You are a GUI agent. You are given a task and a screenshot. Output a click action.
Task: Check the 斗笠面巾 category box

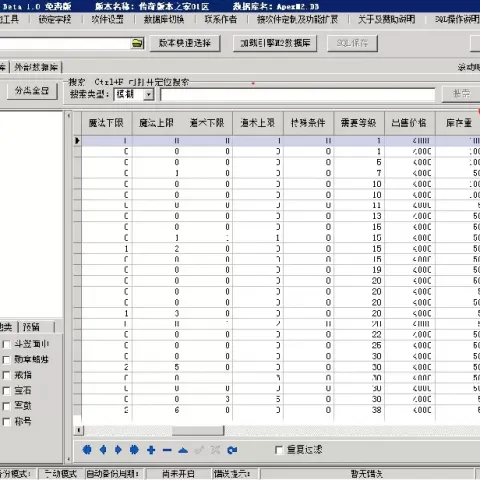(6, 344)
